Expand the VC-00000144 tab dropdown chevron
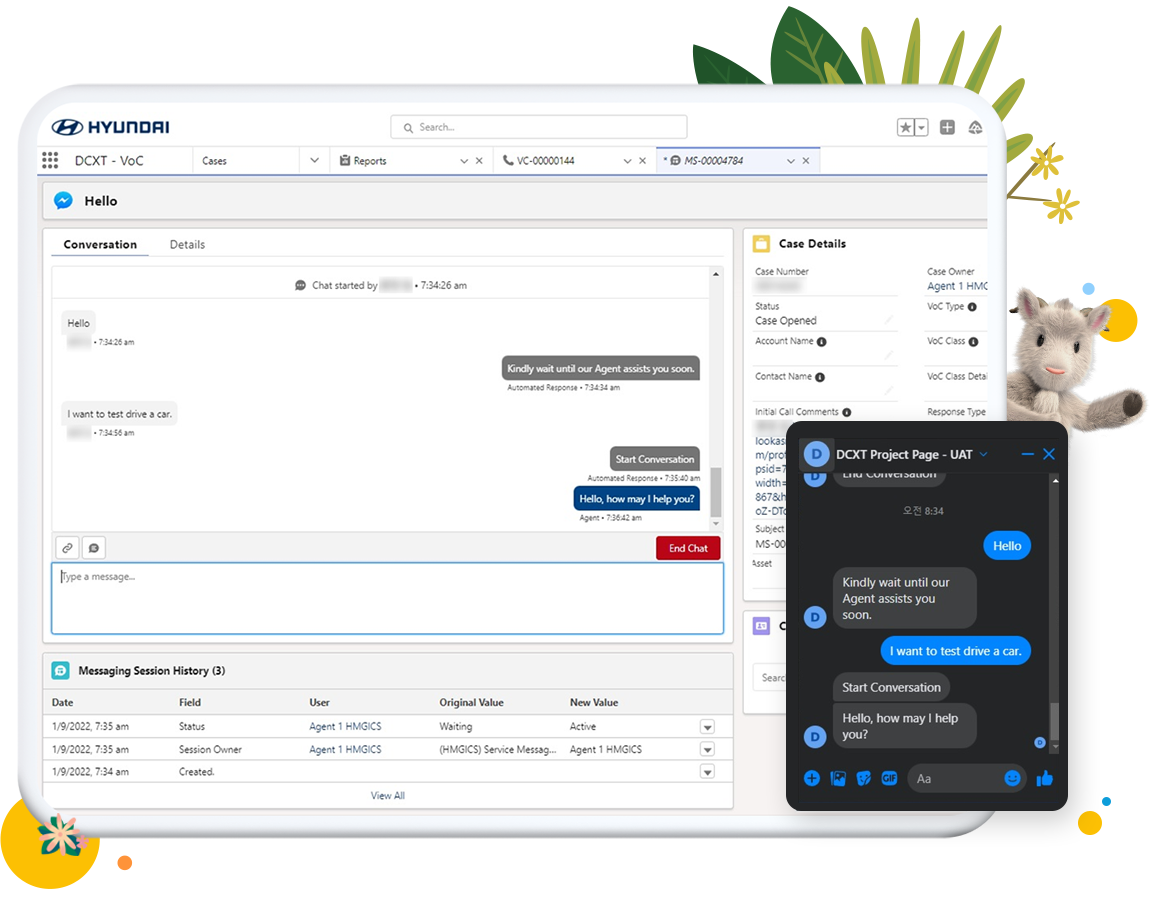1150x905 pixels. pyautogui.click(x=628, y=161)
